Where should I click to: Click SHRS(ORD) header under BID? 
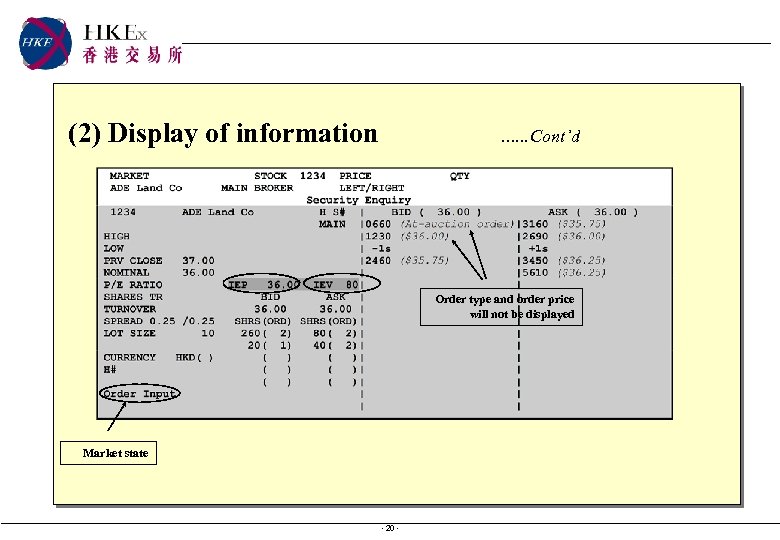click(263, 321)
